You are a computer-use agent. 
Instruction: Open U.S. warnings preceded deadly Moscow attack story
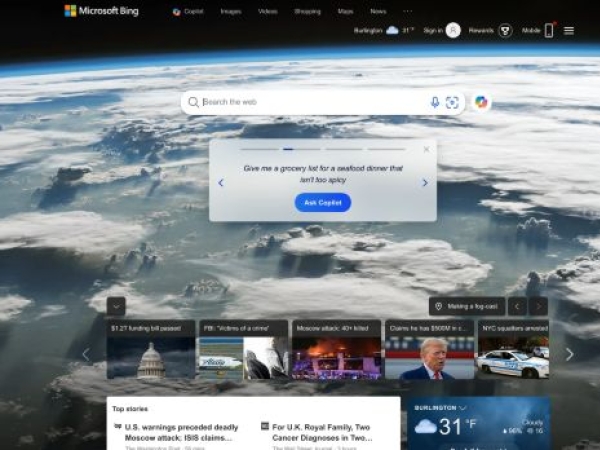[x=181, y=432]
